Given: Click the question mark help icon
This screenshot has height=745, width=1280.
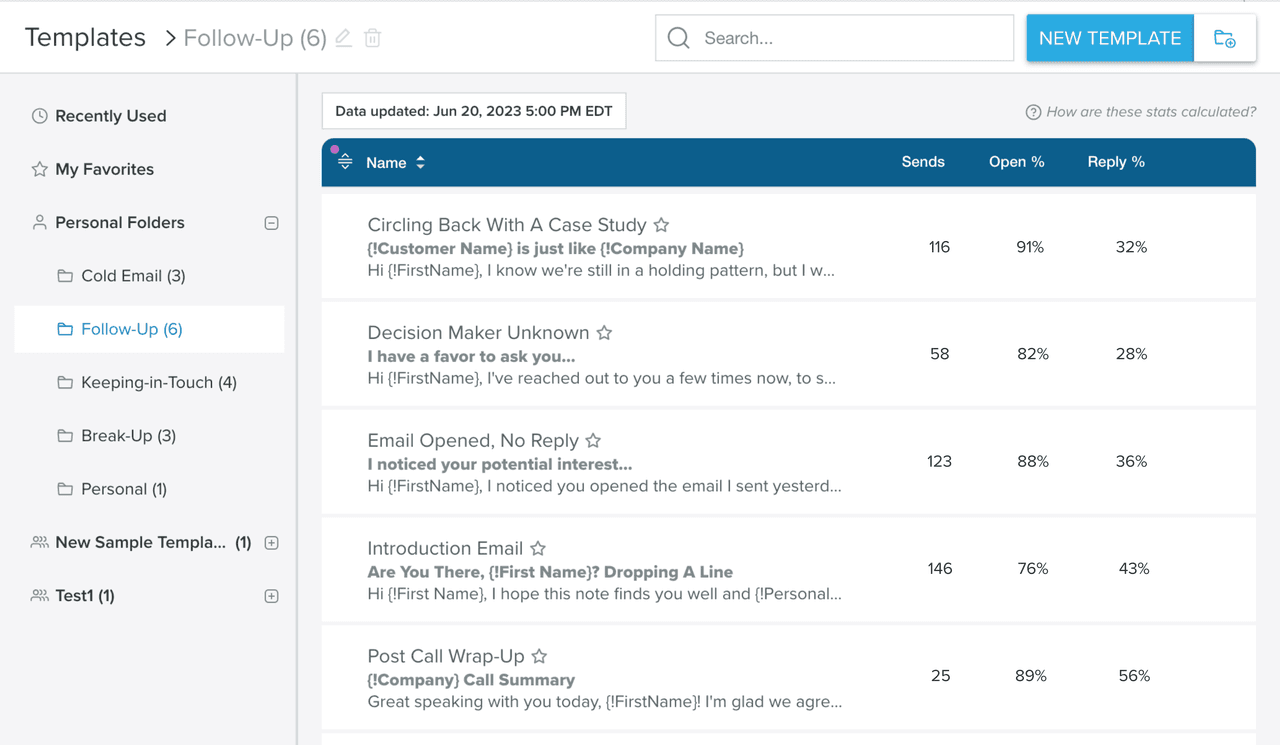Looking at the screenshot, I should point(1032,112).
